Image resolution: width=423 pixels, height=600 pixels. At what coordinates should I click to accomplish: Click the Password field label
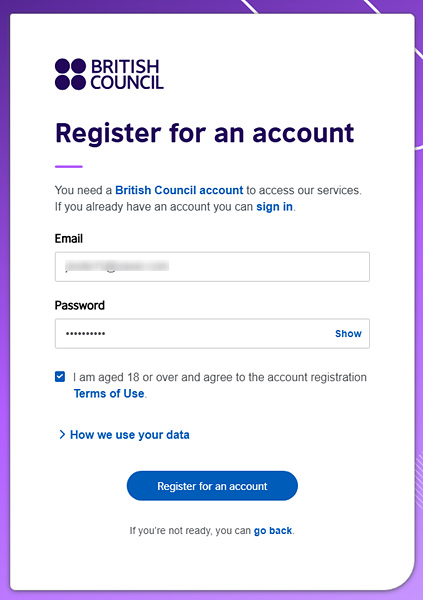tap(80, 305)
